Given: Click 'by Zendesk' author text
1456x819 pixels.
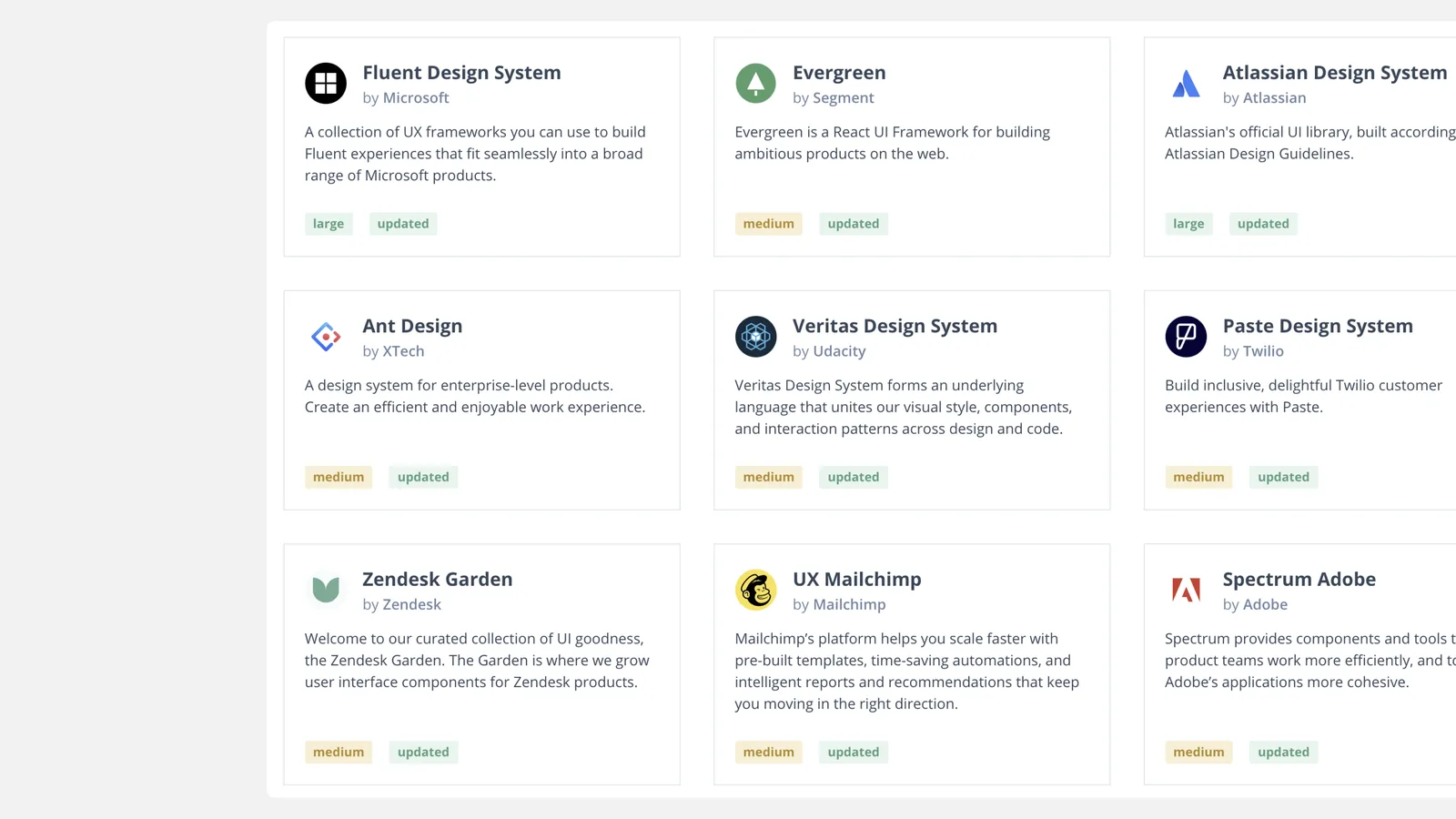Looking at the screenshot, I should point(401,604).
